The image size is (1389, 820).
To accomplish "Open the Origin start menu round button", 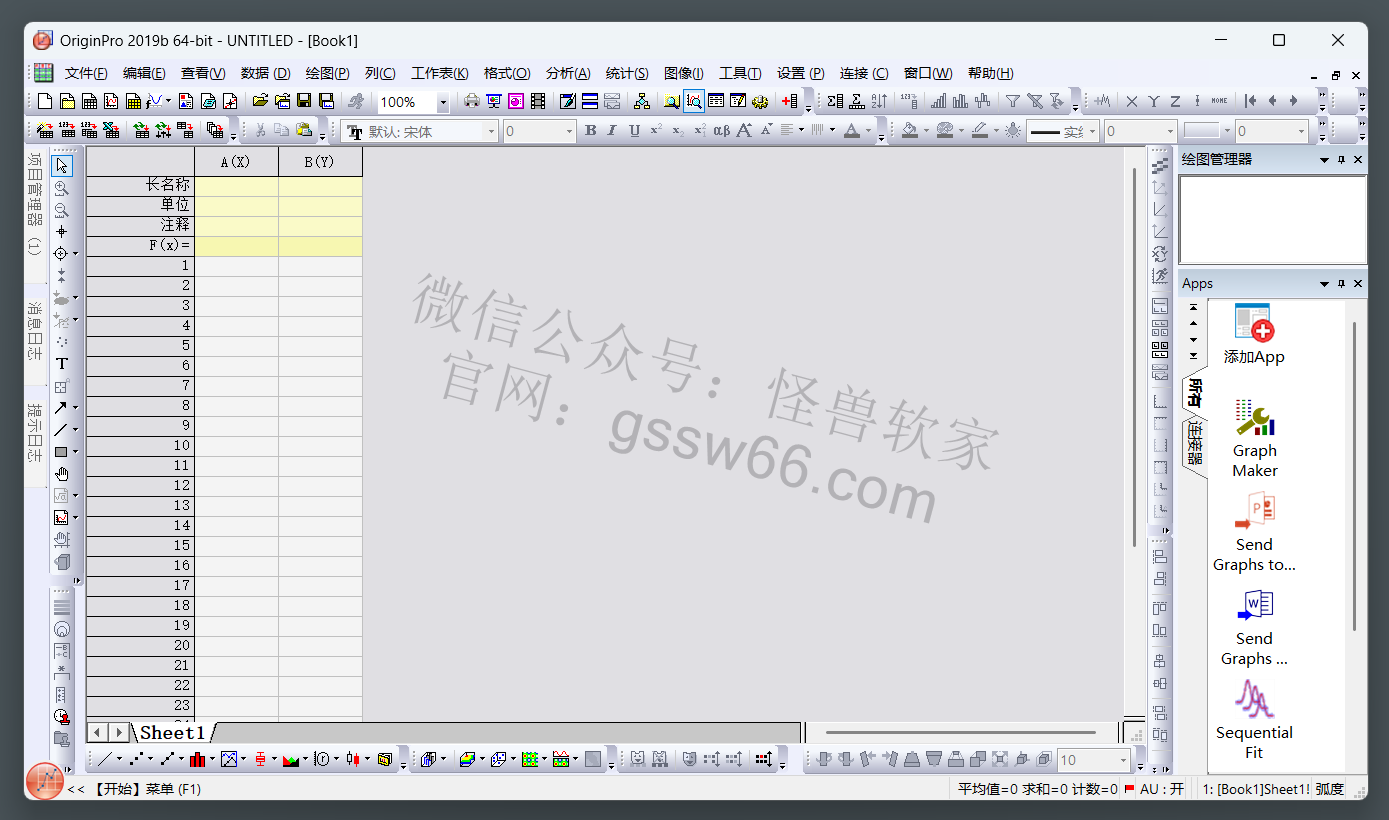I will 45,781.
